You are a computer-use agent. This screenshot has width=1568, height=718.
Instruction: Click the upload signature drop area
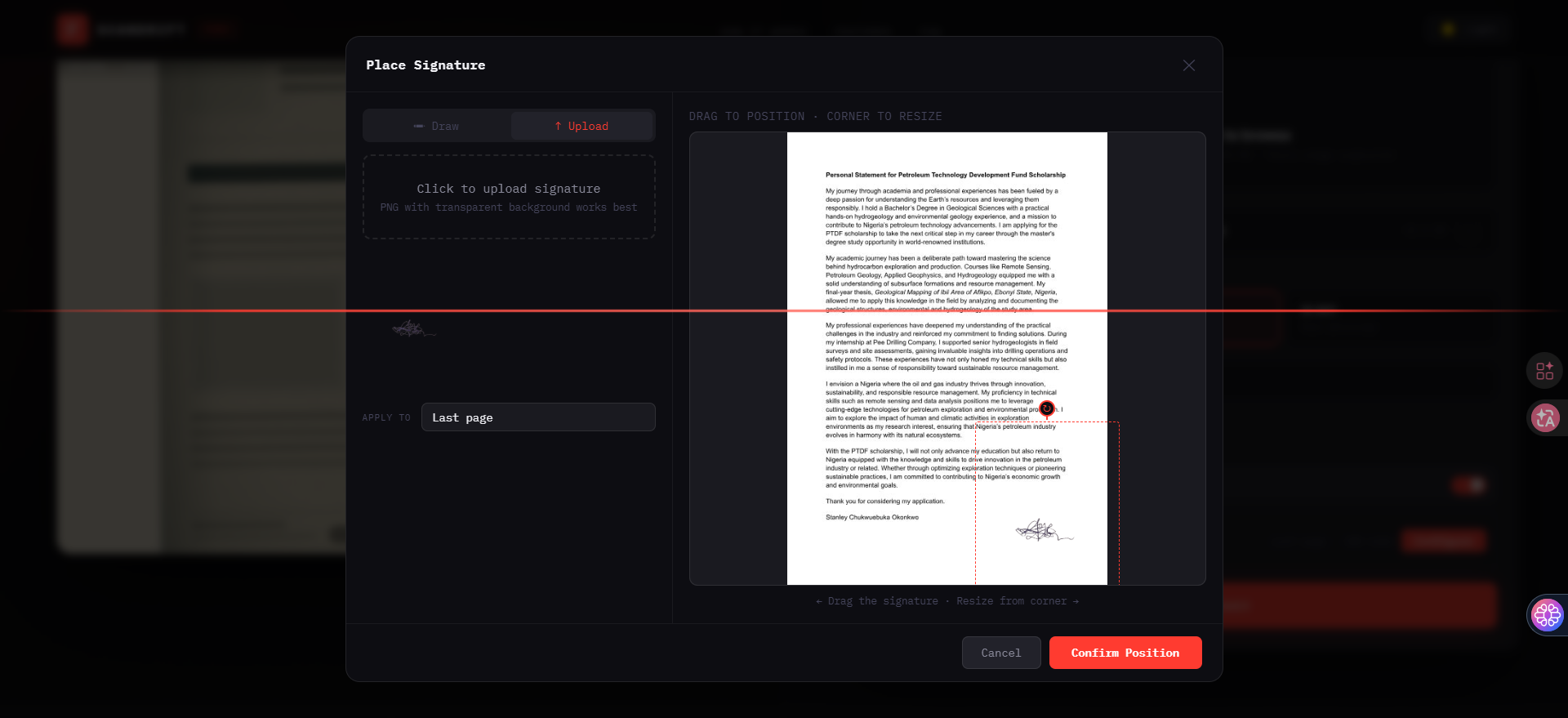(509, 197)
